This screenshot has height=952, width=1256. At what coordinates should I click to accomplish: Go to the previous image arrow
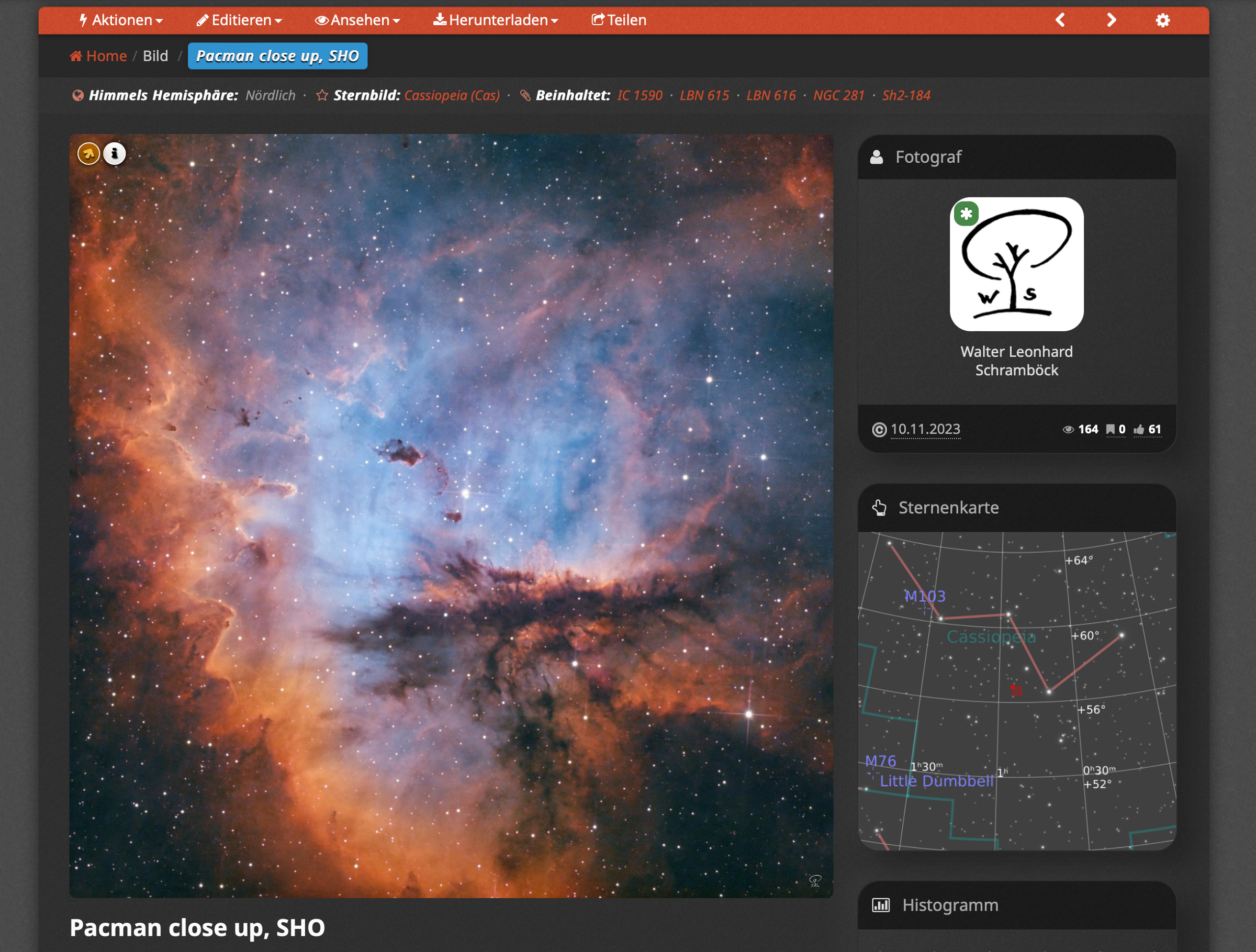[x=1060, y=20]
